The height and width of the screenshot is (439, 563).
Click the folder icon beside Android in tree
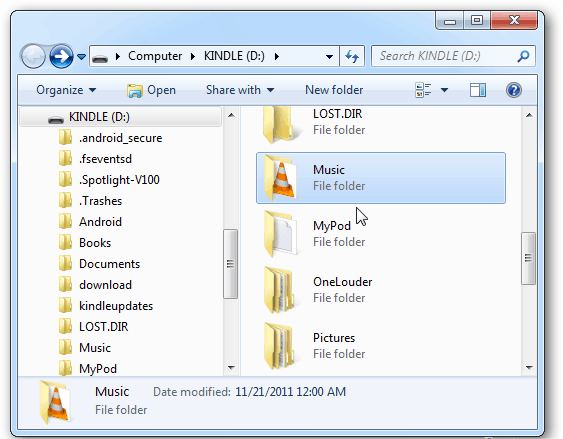pyautogui.click(x=65, y=221)
